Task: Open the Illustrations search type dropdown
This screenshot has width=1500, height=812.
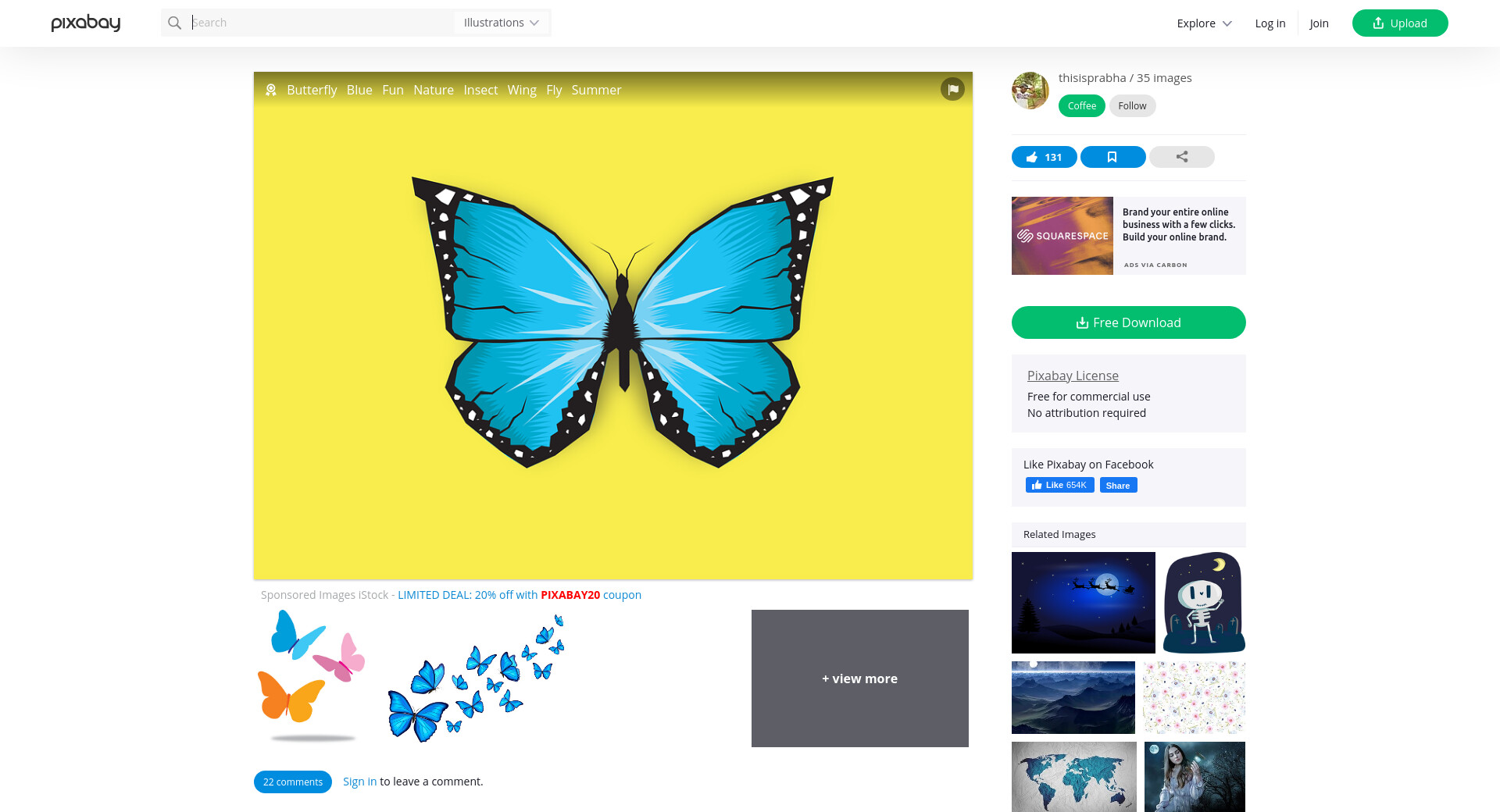Action: pyautogui.click(x=502, y=23)
